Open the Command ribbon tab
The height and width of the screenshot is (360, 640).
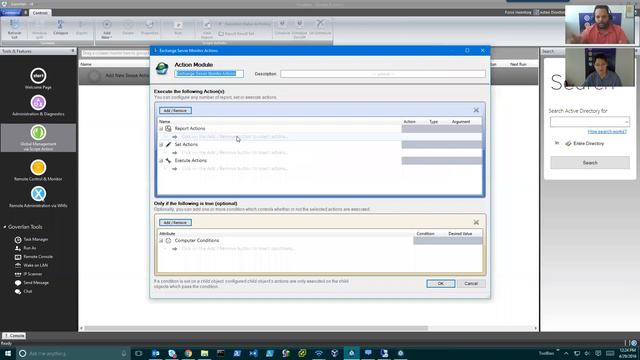click(10, 13)
